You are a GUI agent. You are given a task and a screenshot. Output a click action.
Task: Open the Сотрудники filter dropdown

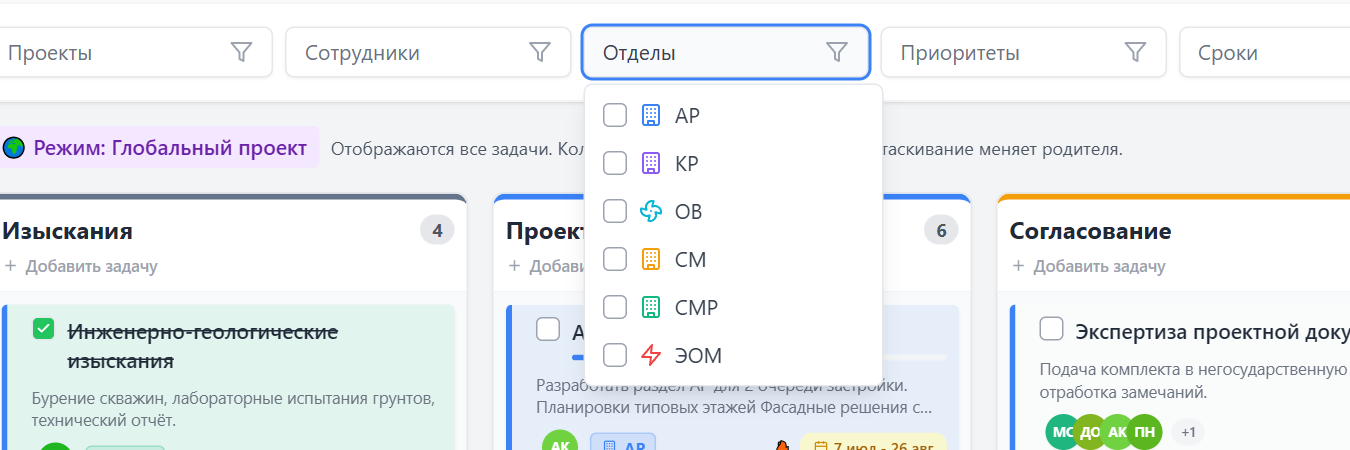428,52
